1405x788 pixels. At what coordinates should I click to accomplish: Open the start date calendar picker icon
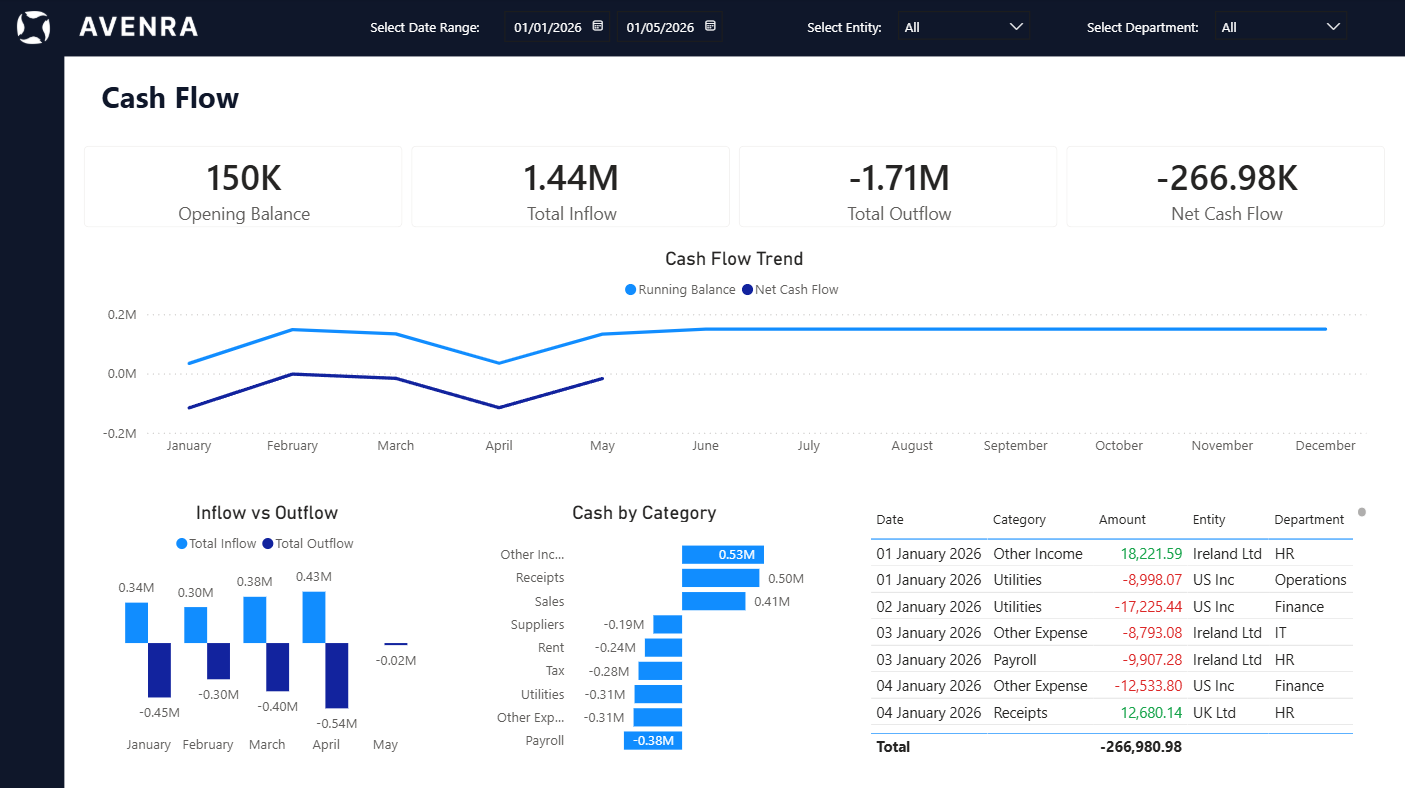(x=598, y=27)
